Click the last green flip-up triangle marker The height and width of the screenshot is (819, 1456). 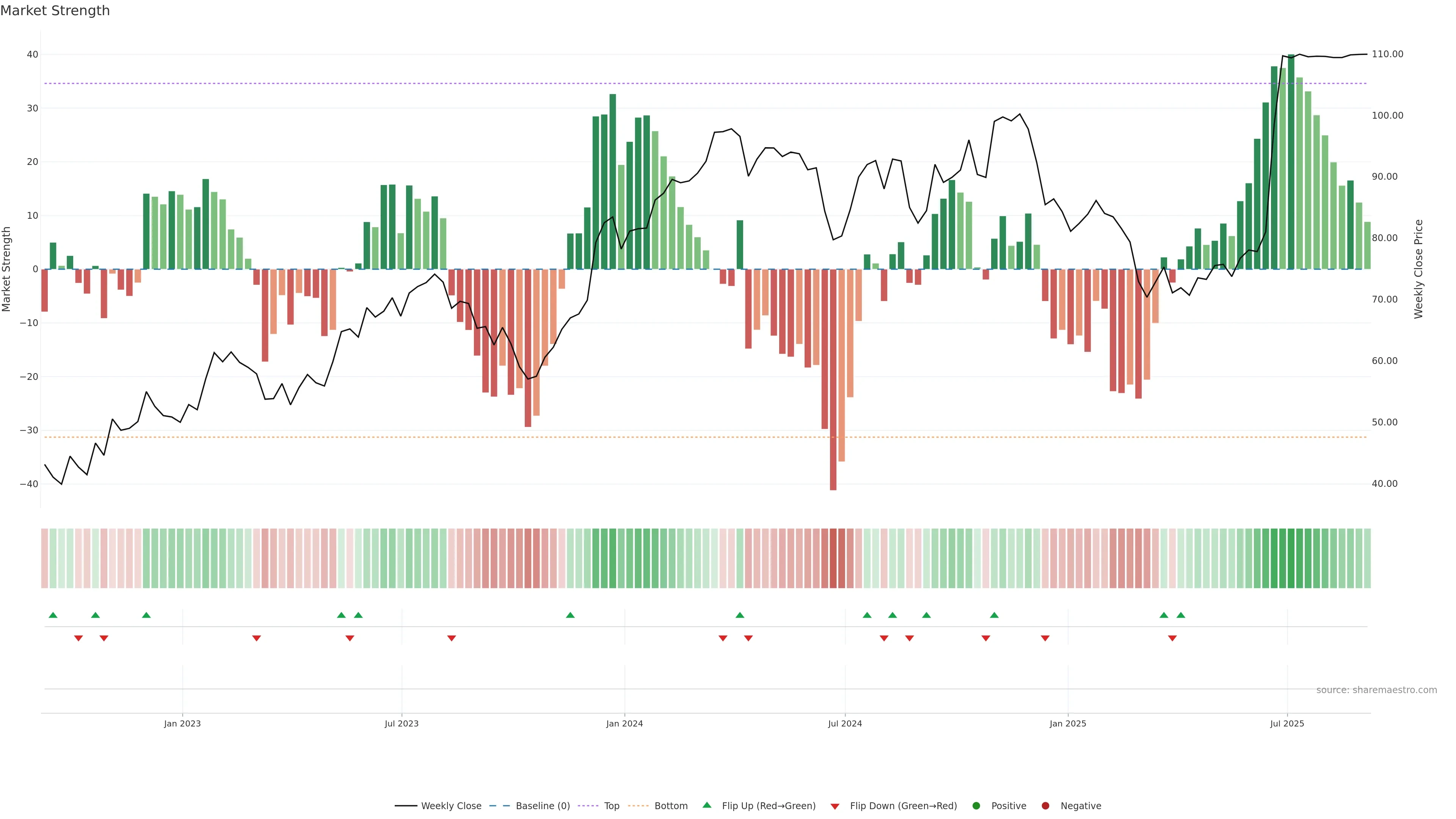[1181, 615]
